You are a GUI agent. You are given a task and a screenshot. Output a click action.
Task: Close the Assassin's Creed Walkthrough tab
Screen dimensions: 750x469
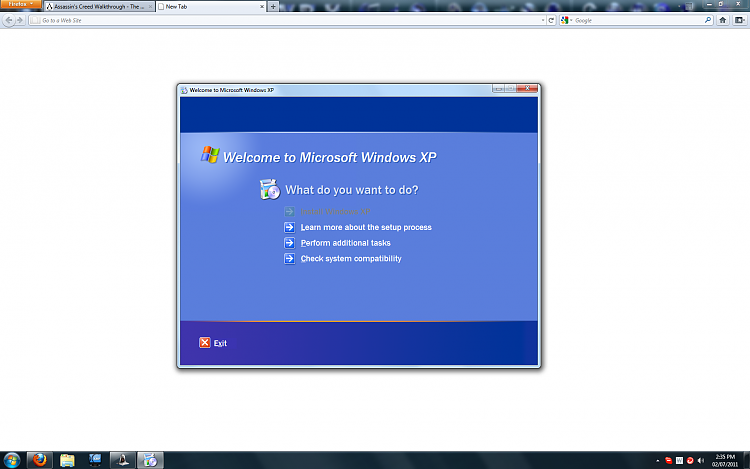pyautogui.click(x=150, y=7)
